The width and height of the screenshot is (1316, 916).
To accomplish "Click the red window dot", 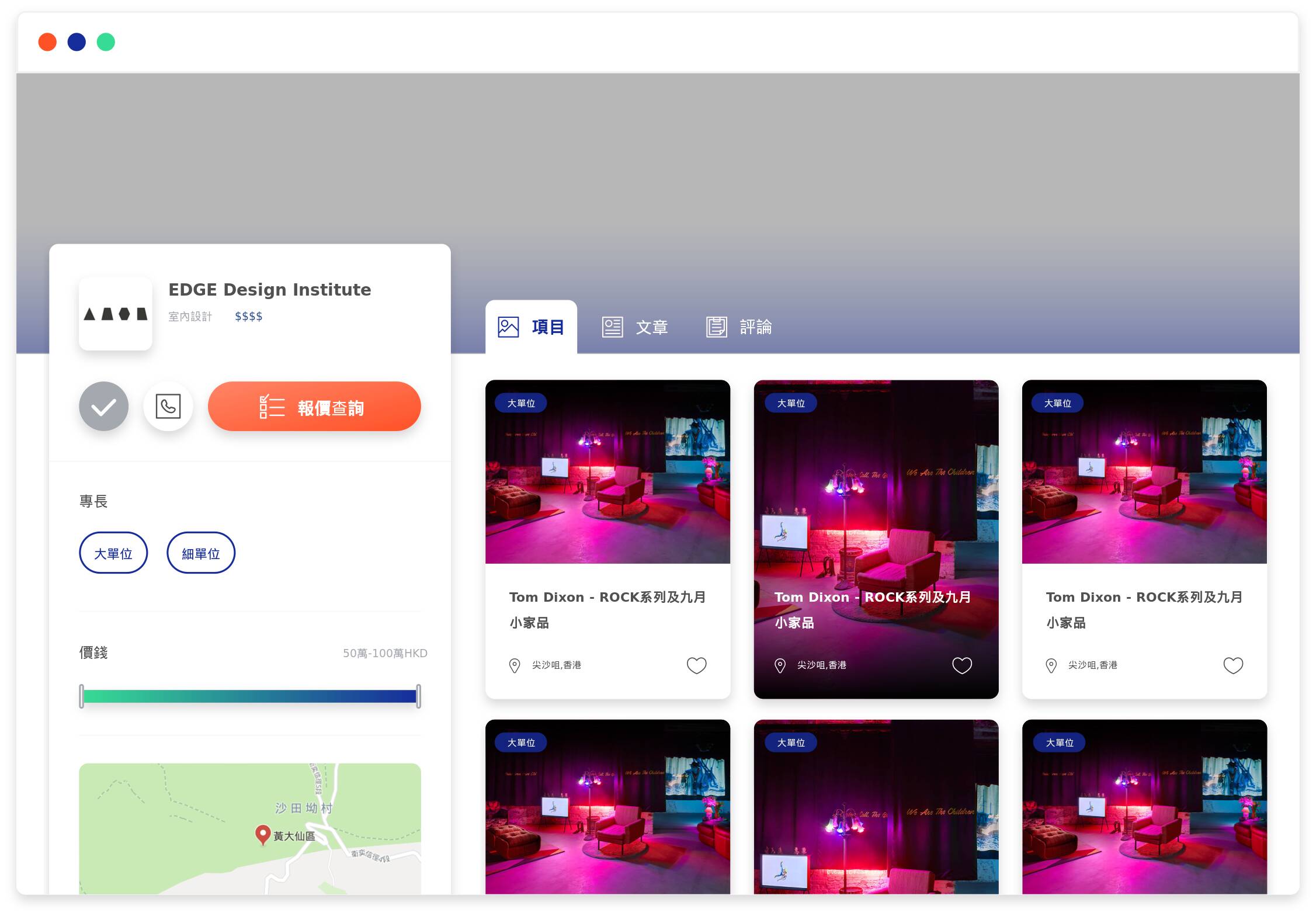I will [47, 42].
